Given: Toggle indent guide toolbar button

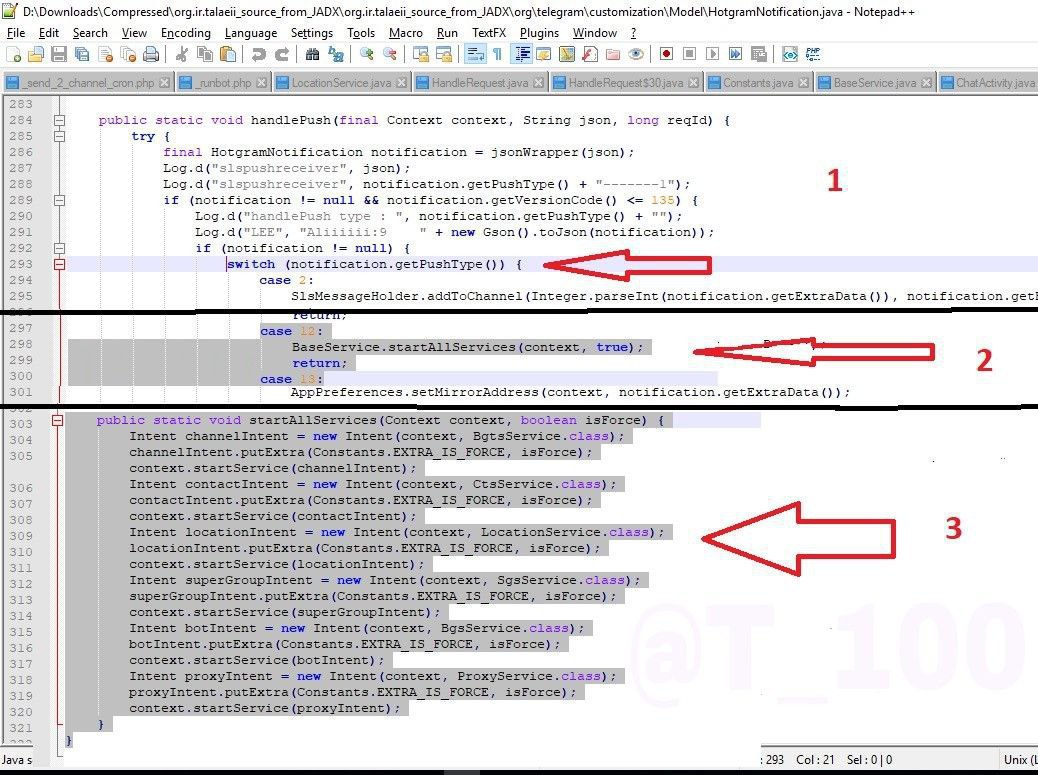Looking at the screenshot, I should pos(522,54).
